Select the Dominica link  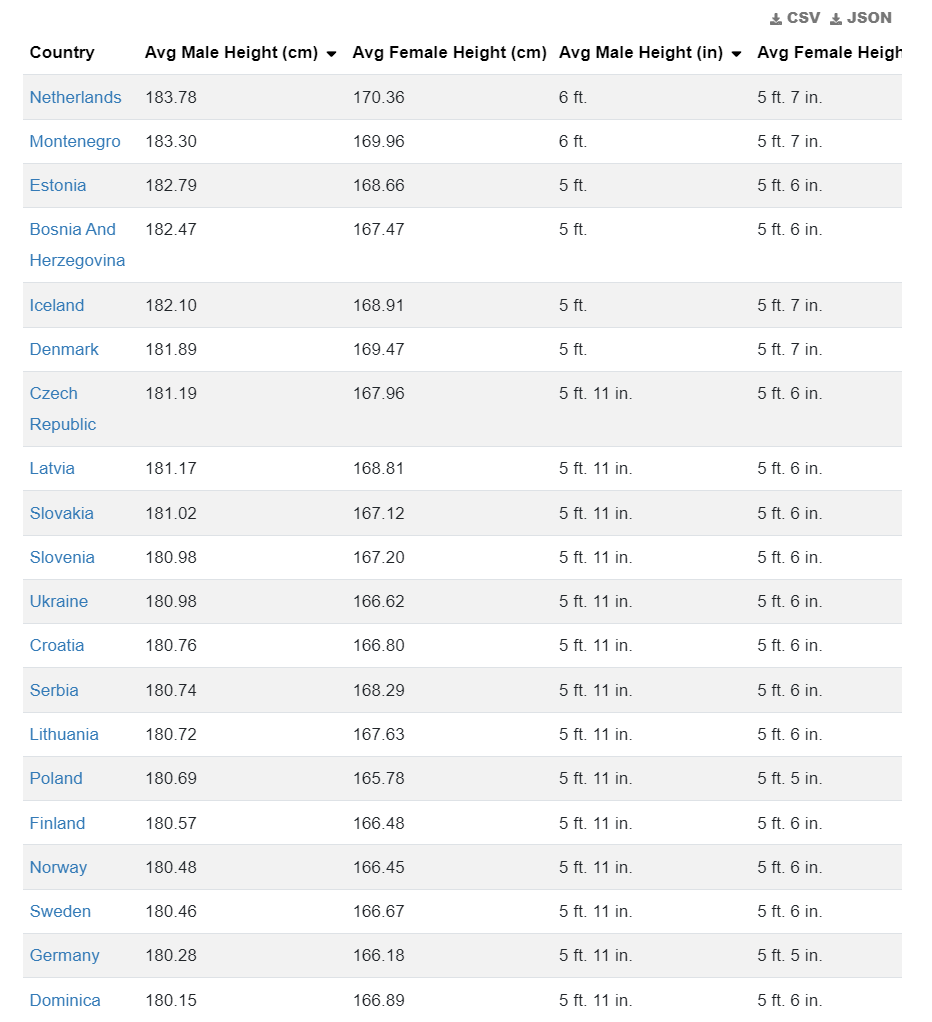(65, 1000)
